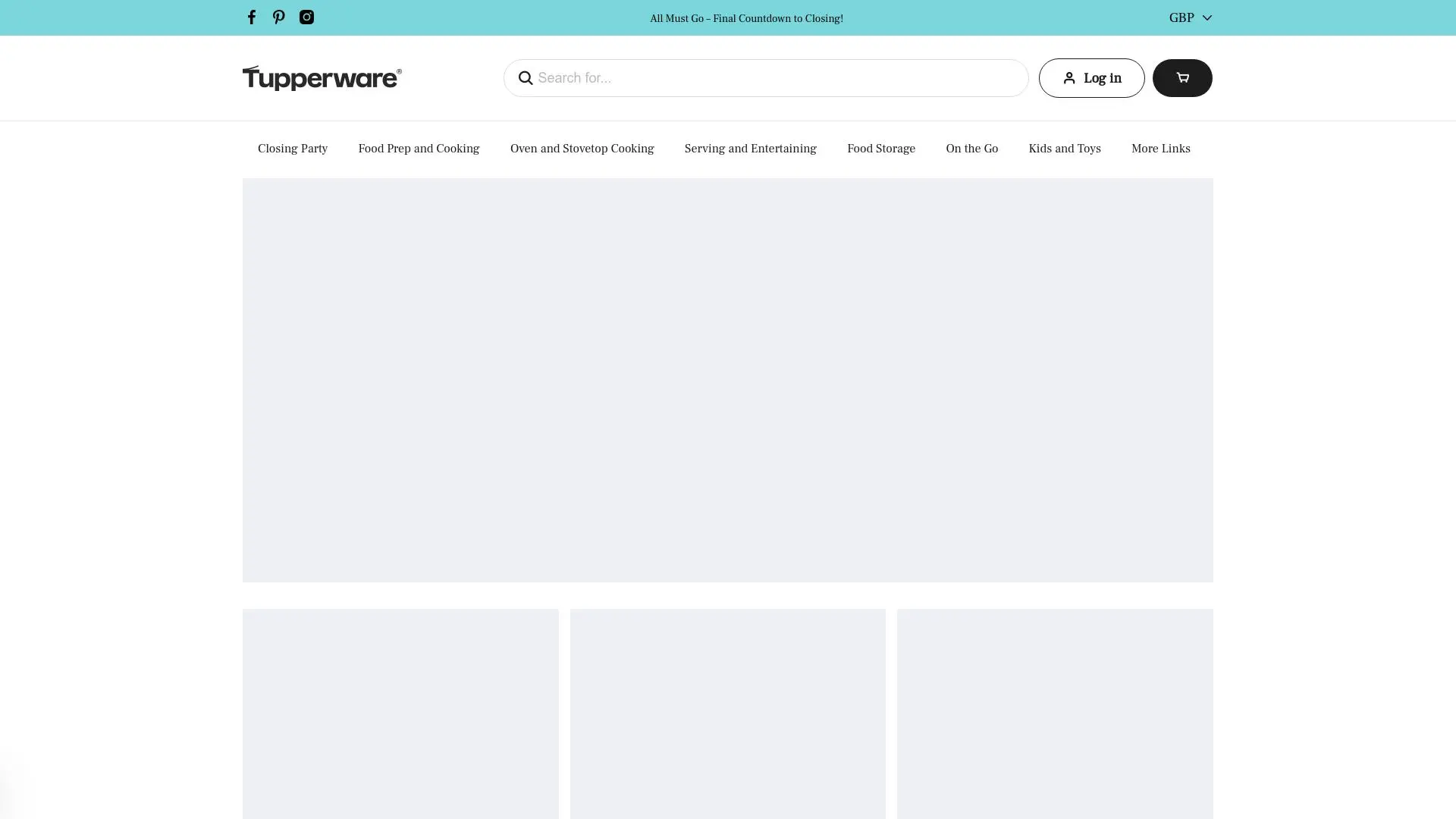Click the user icon in Log in
The width and height of the screenshot is (1456, 819).
(x=1068, y=77)
